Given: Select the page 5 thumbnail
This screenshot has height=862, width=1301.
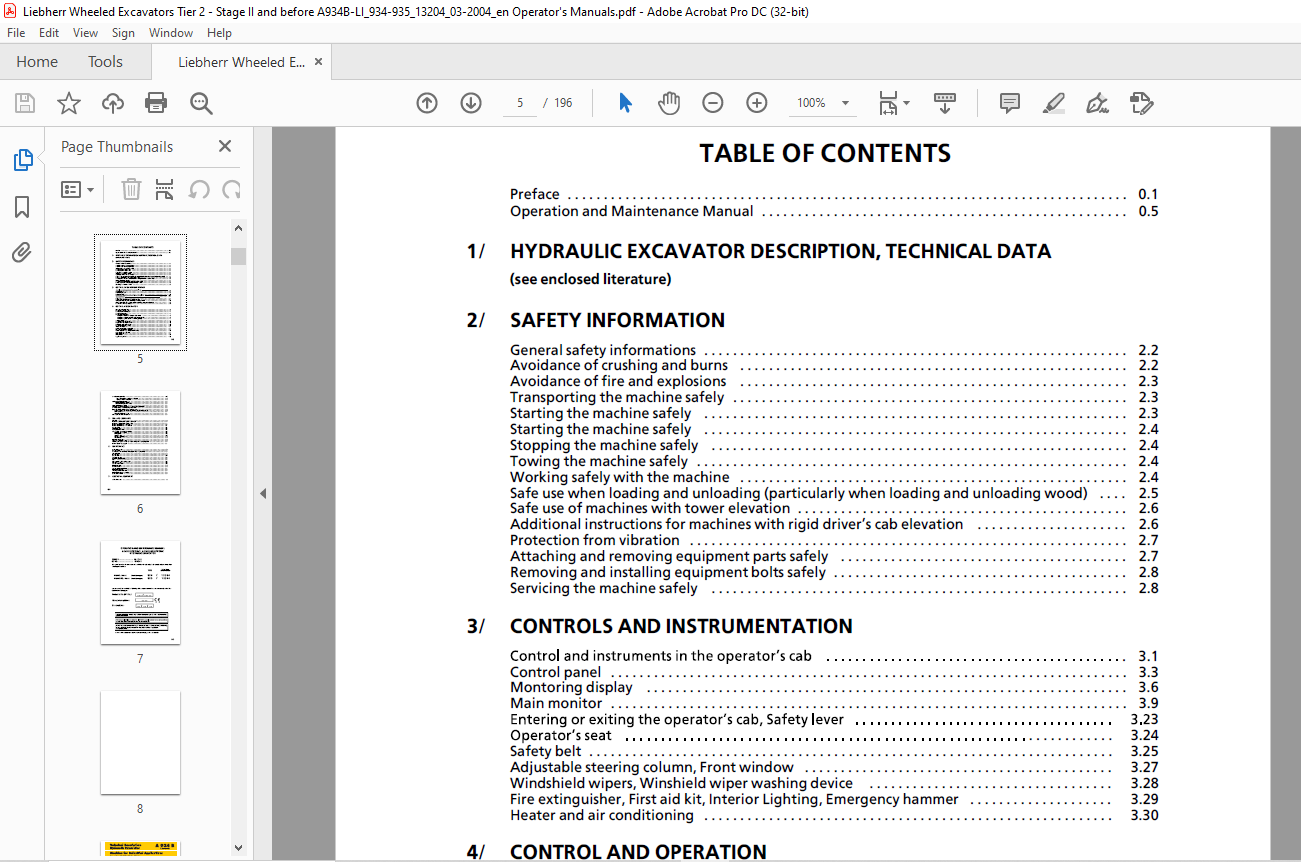Looking at the screenshot, I should 140,292.
